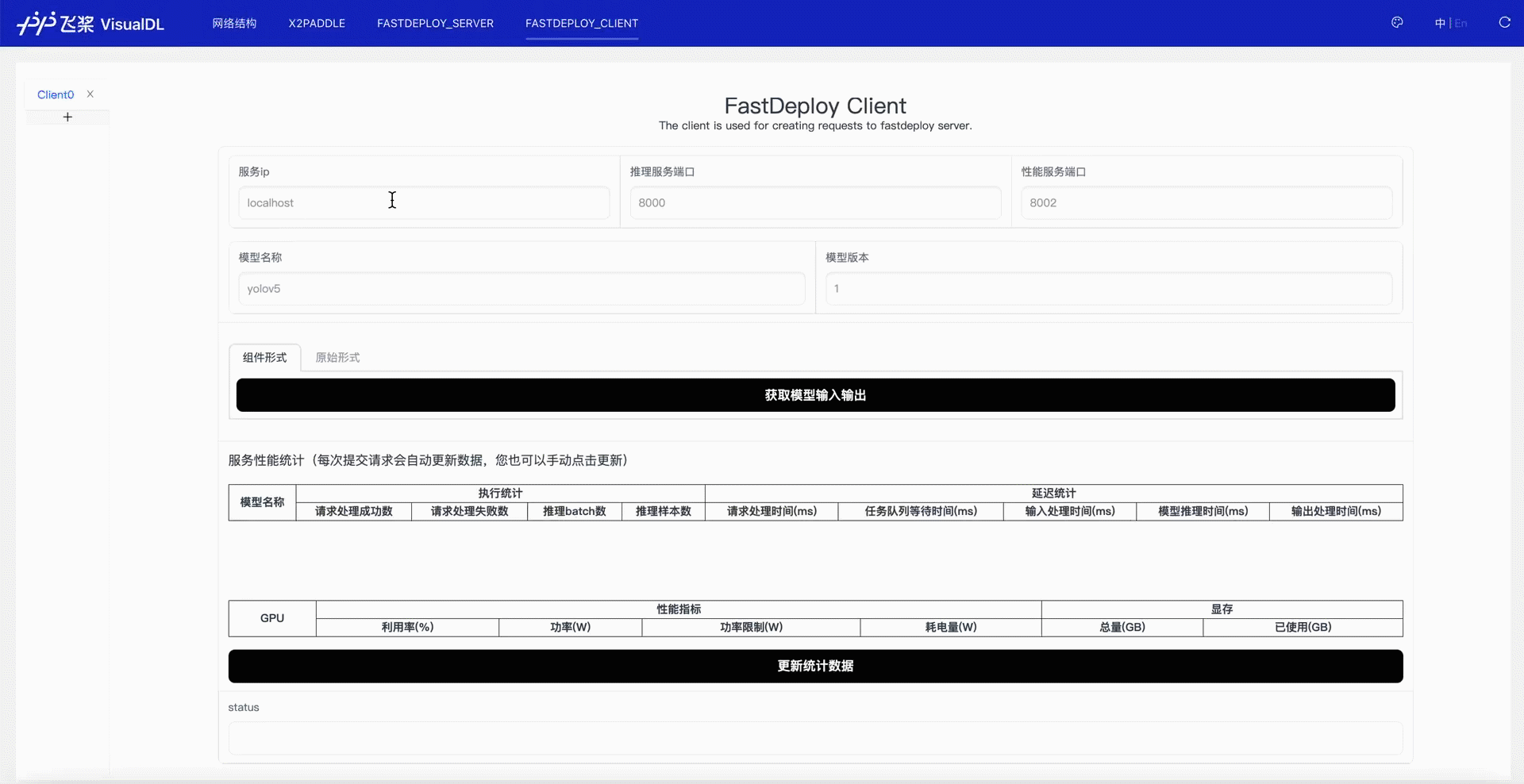Click the refresh icon in header

pos(1504,23)
